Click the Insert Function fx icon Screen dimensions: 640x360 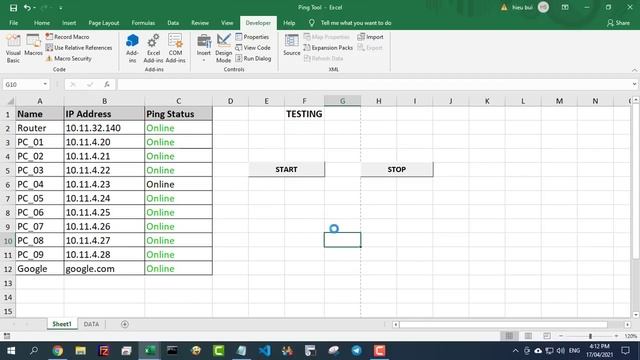pos(107,84)
